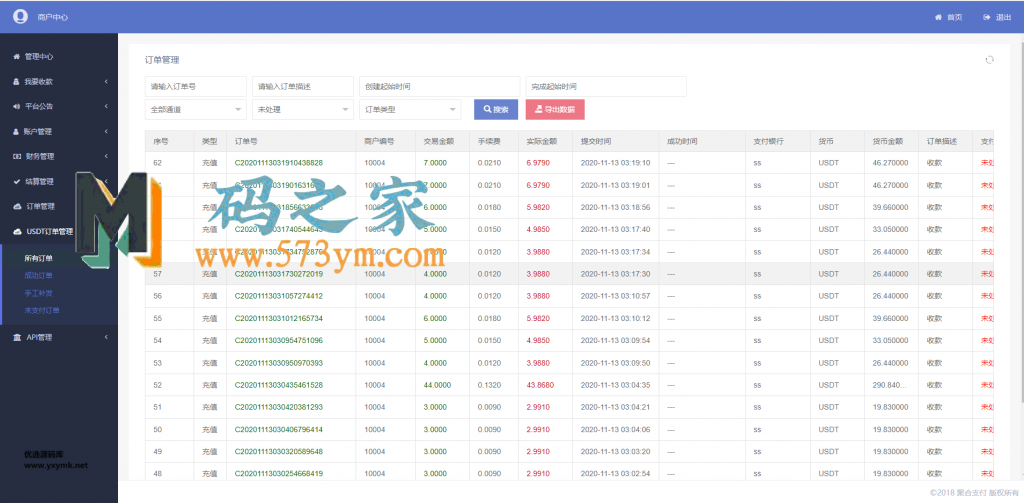Click the USDT订单管理 cloud icon
Screen dimensions: 1024x503
coord(16,231)
